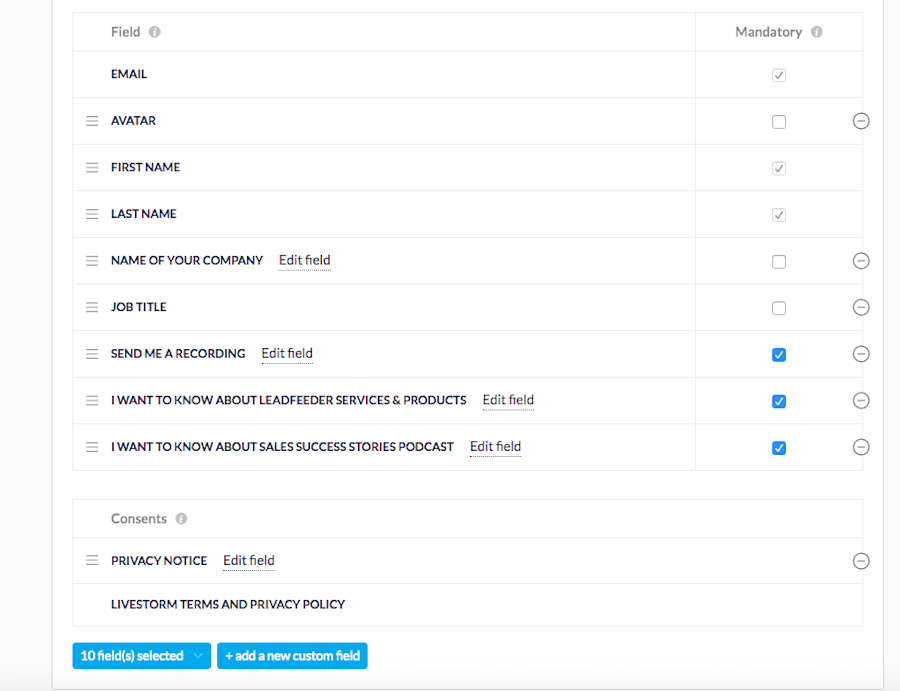Click the add a new custom field button
The width and height of the screenshot is (900, 691).
pyautogui.click(x=292, y=655)
